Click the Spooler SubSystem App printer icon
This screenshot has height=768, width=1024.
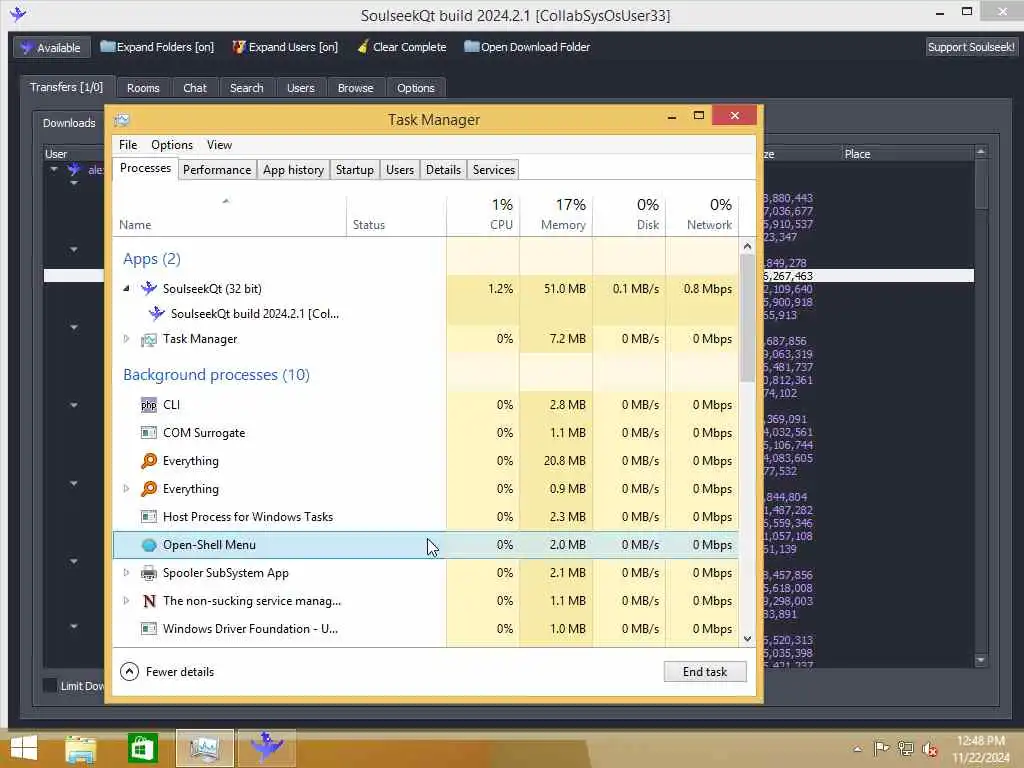point(149,573)
